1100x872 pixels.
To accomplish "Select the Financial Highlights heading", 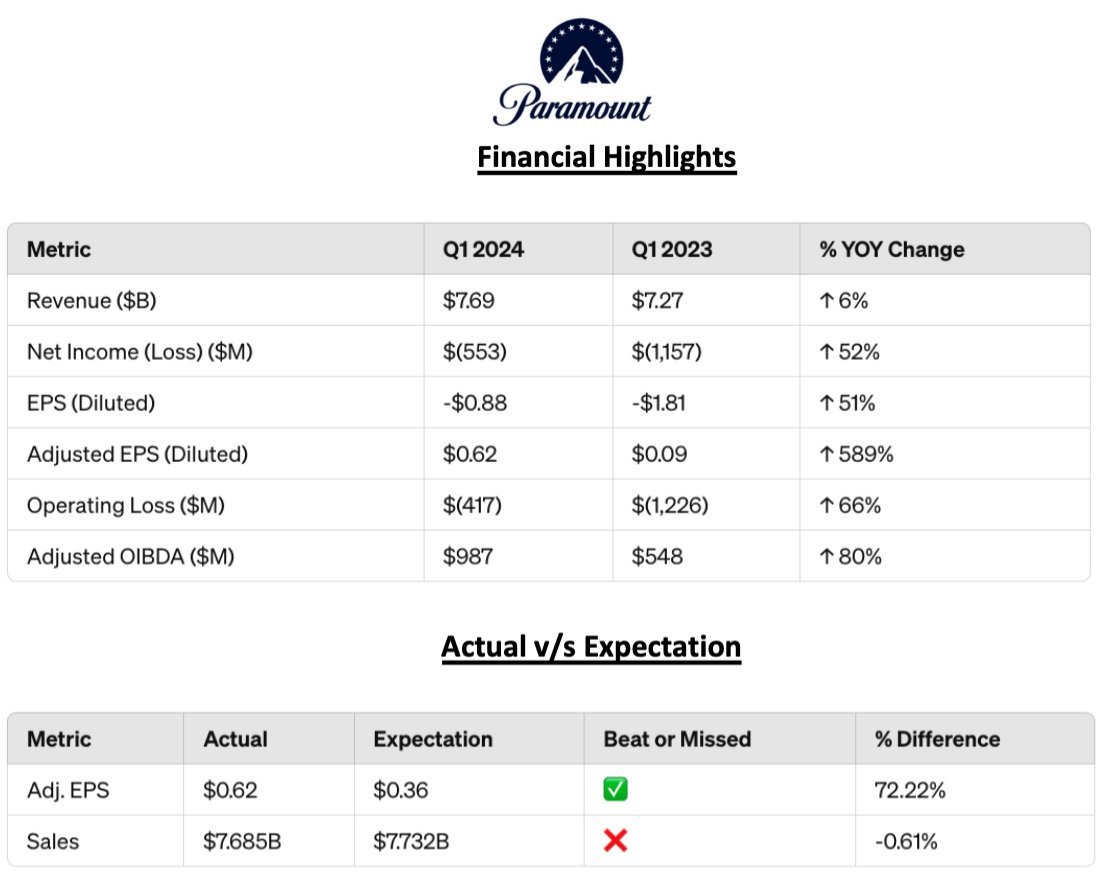I will [606, 158].
